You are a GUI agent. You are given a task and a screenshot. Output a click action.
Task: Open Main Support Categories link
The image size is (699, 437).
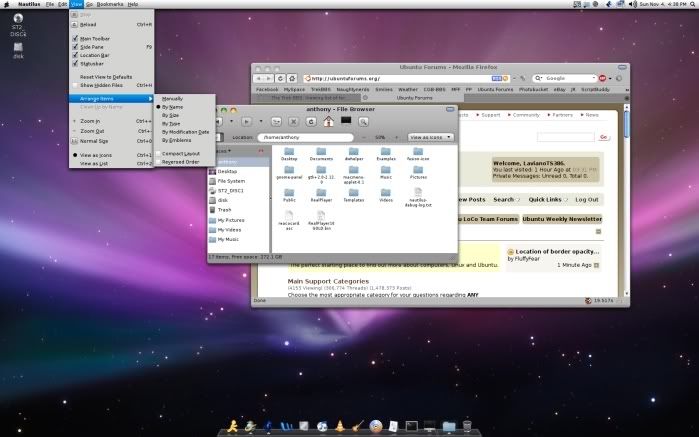tap(328, 281)
